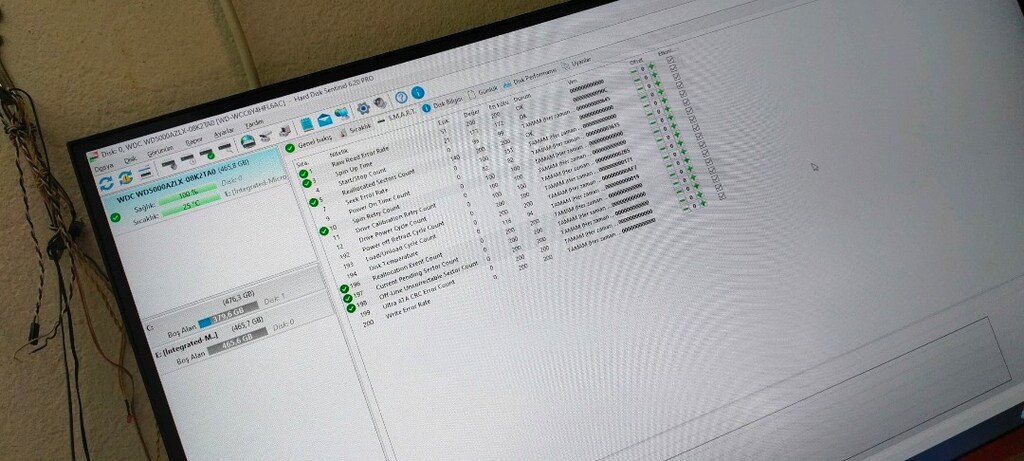Switch to the Günlük tab

pyautogui.click(x=481, y=93)
